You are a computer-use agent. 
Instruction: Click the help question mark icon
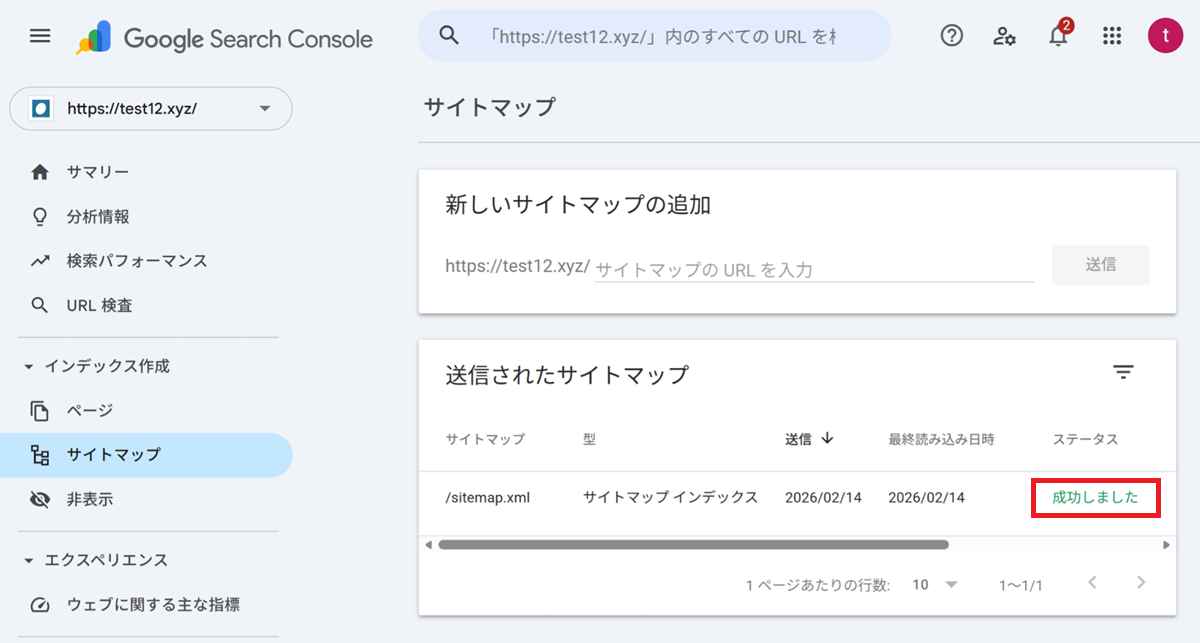tap(952, 37)
